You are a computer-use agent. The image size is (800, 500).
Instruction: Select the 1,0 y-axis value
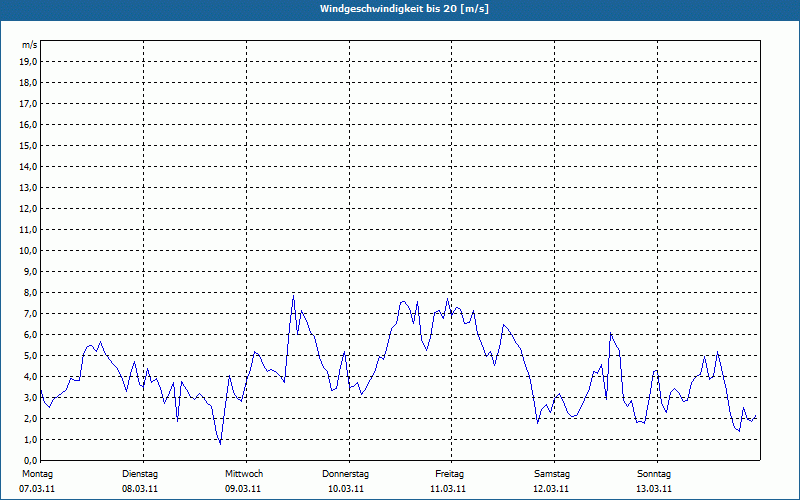click(31, 439)
